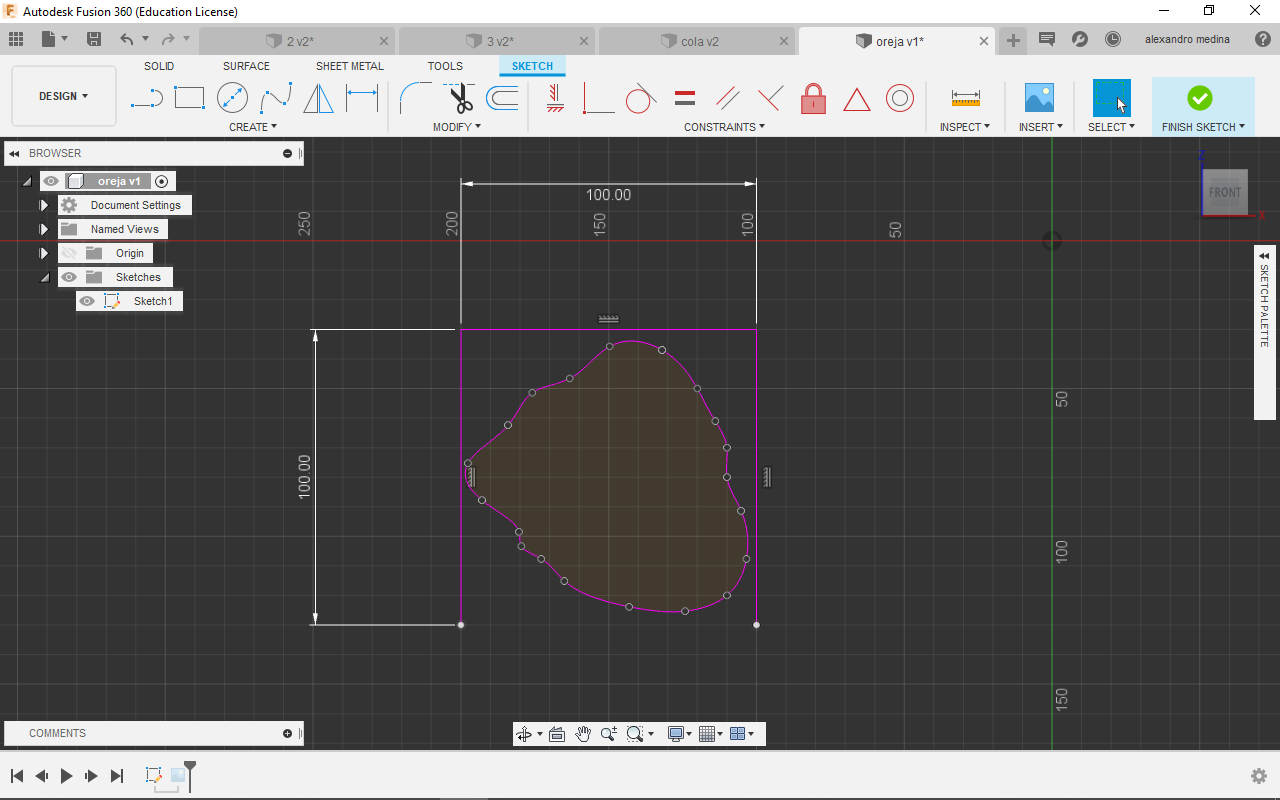
Task: Expand the Document Settings tree node
Action: [44, 205]
